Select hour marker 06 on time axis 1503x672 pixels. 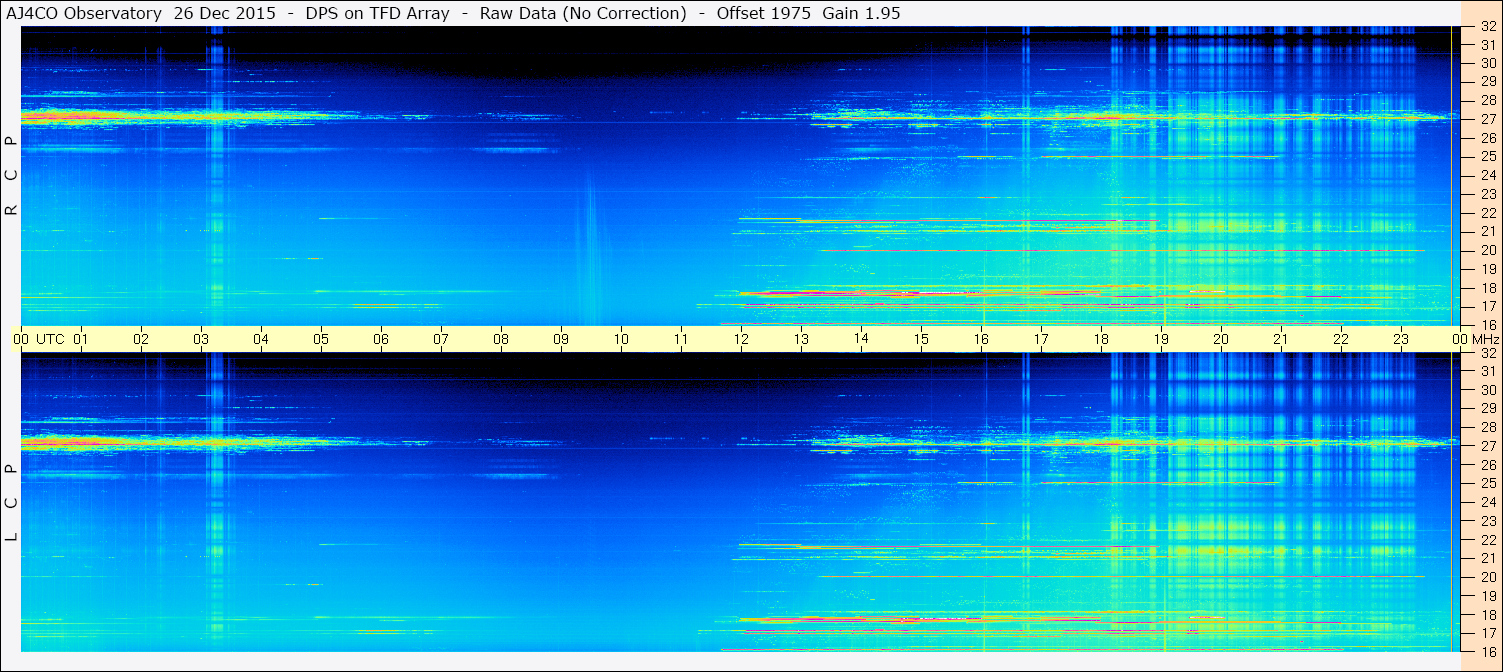pos(381,339)
